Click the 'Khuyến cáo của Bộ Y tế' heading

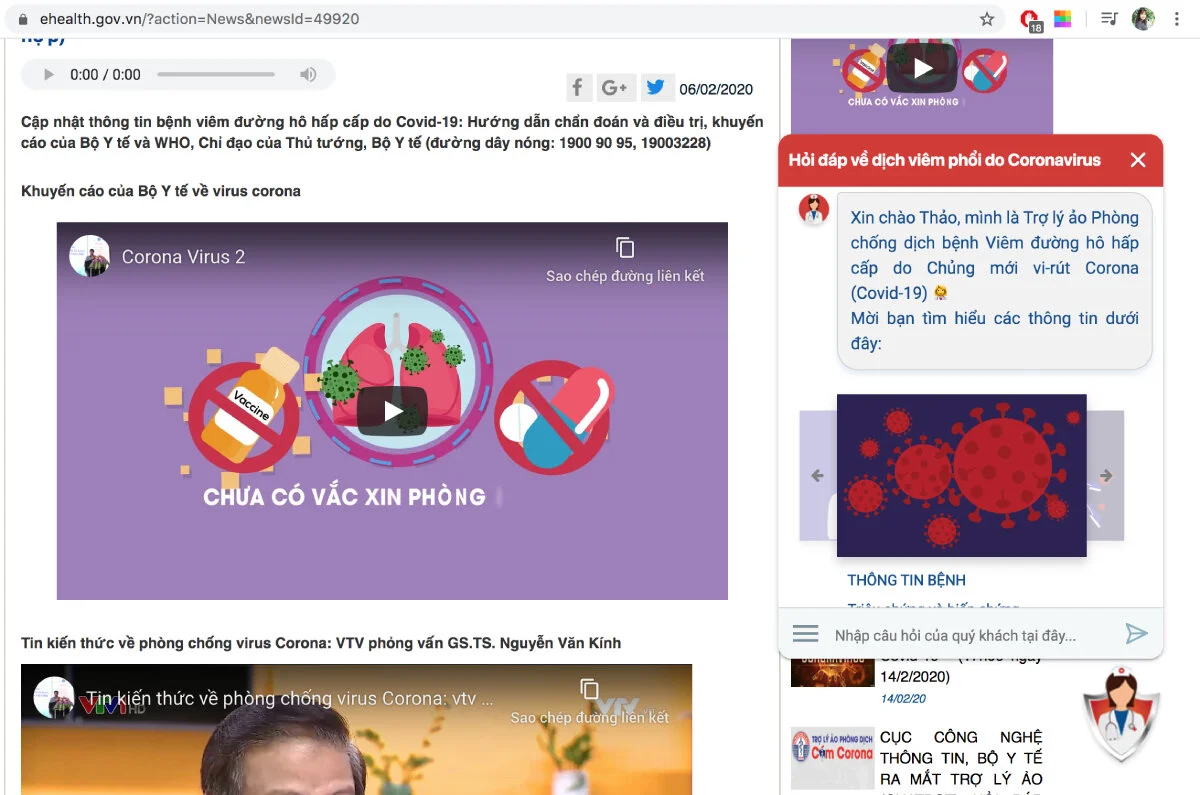point(161,191)
